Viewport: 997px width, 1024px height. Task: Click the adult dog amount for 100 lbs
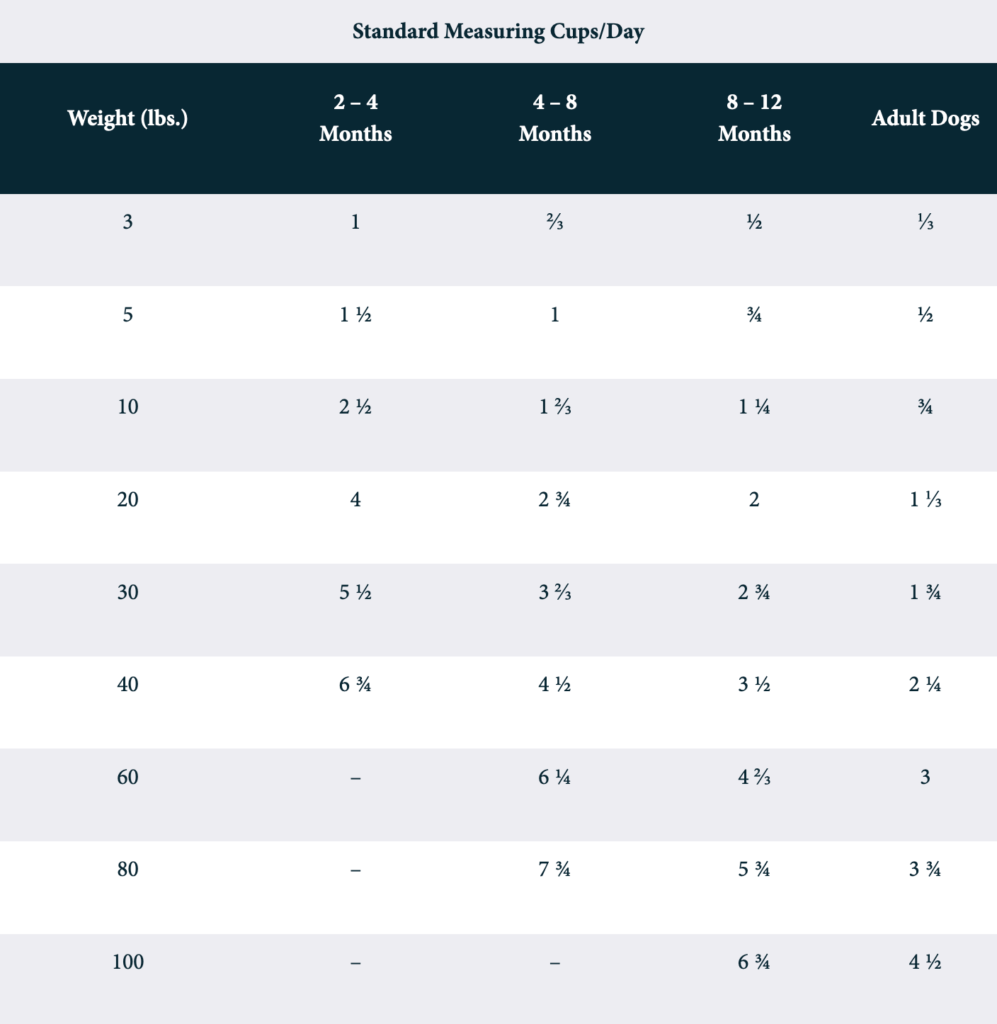(x=925, y=962)
